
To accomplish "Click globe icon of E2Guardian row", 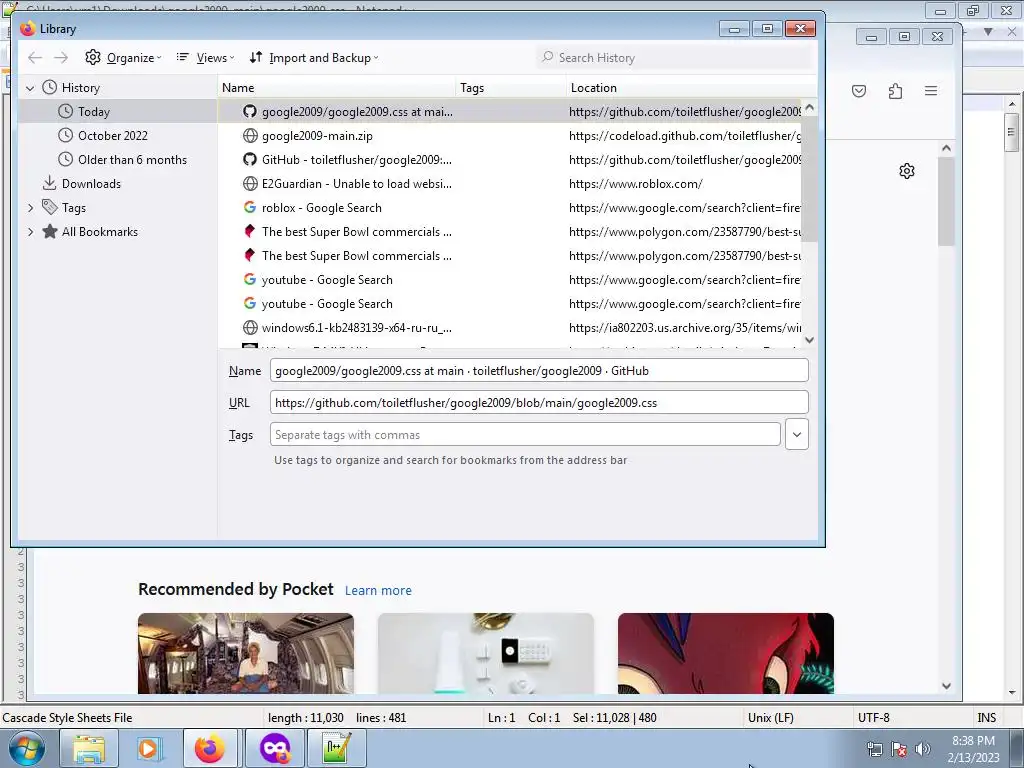I will 249,184.
